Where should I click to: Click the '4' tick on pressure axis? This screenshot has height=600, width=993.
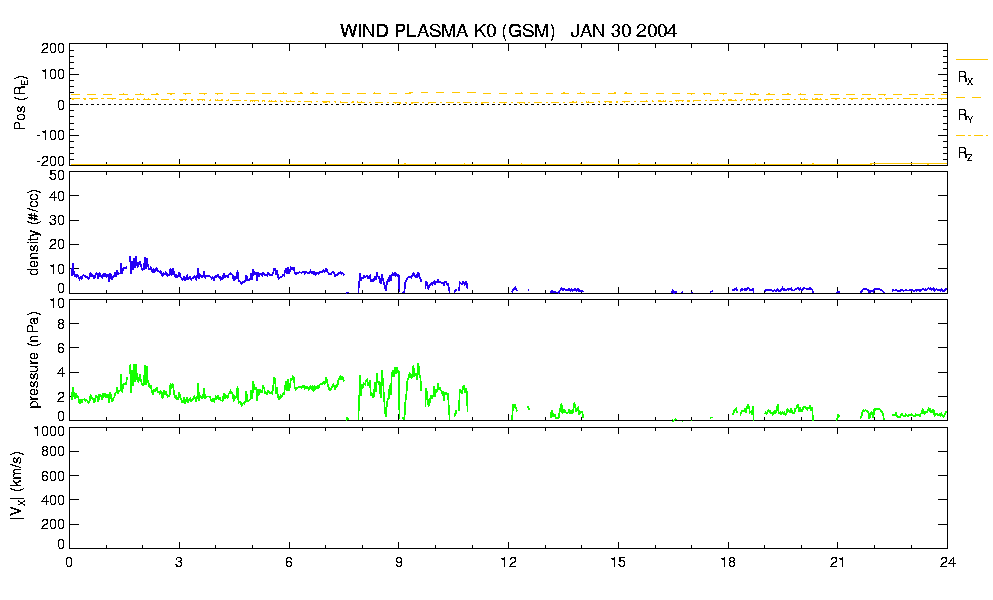pyautogui.click(x=61, y=373)
